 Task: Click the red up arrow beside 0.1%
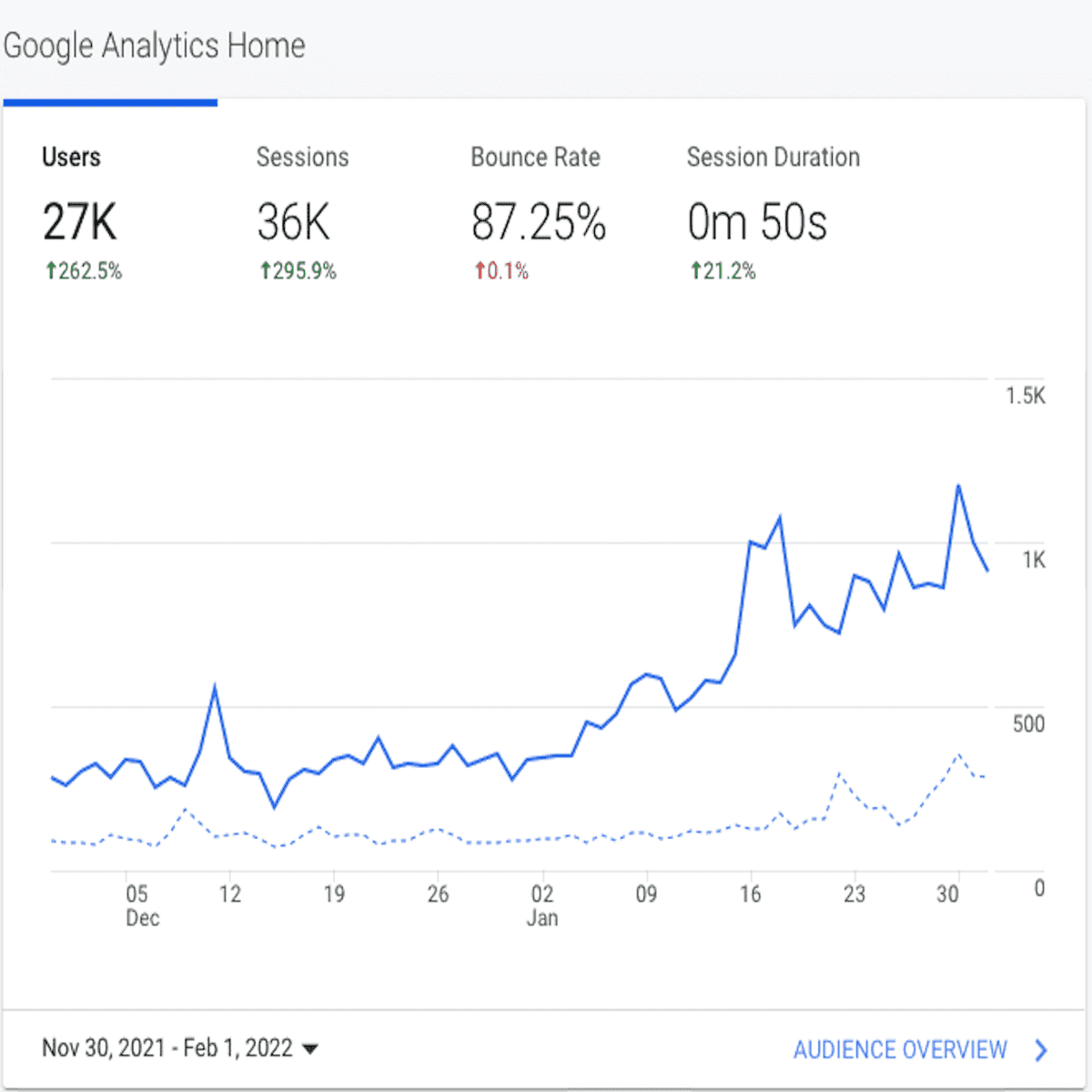pyautogui.click(x=480, y=270)
